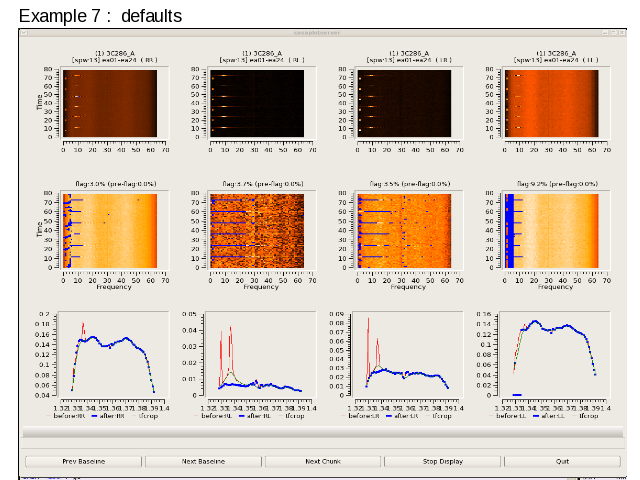Click the LL bandpass line plot

point(555,354)
